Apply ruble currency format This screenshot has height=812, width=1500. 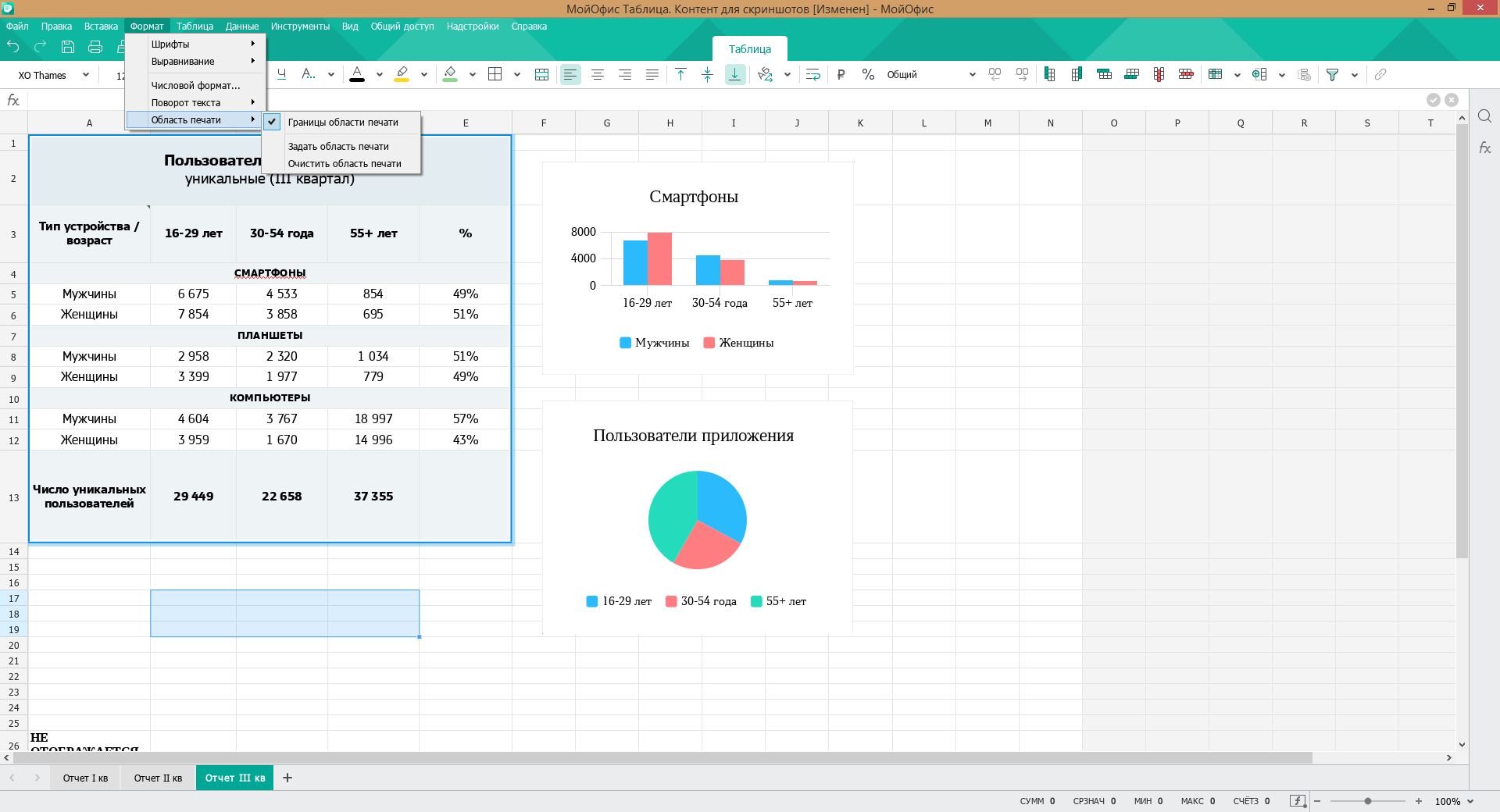click(x=841, y=74)
